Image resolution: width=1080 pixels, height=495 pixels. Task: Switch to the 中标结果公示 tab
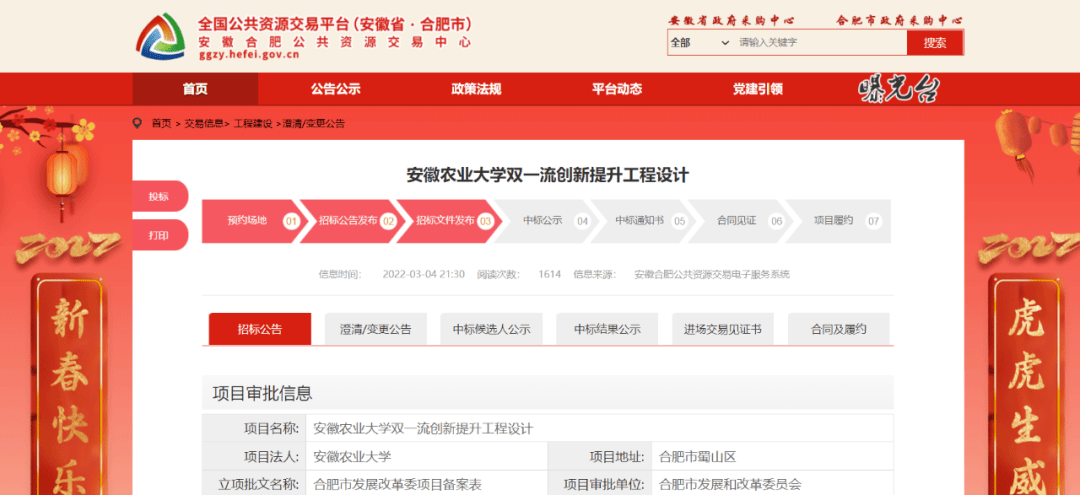tap(607, 329)
